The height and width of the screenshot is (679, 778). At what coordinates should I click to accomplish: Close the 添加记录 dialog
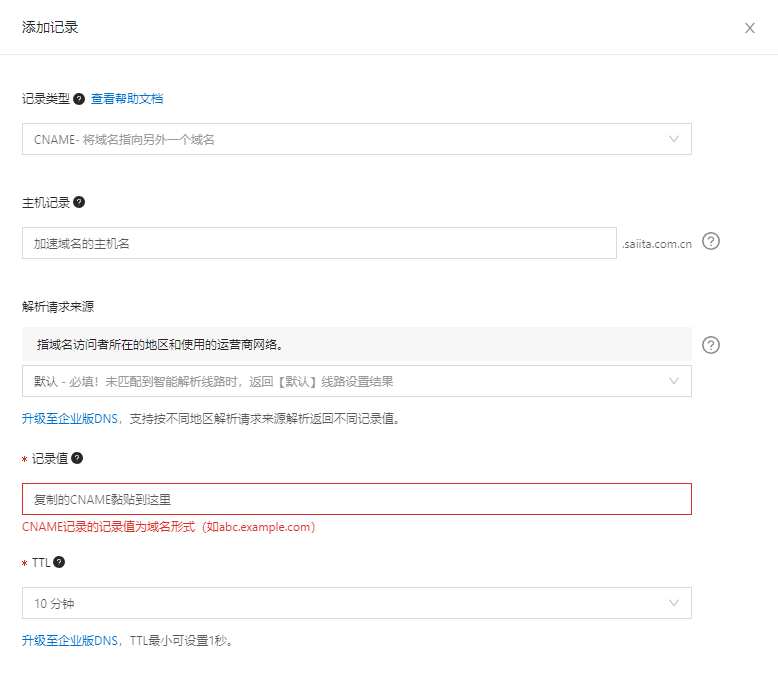749,28
